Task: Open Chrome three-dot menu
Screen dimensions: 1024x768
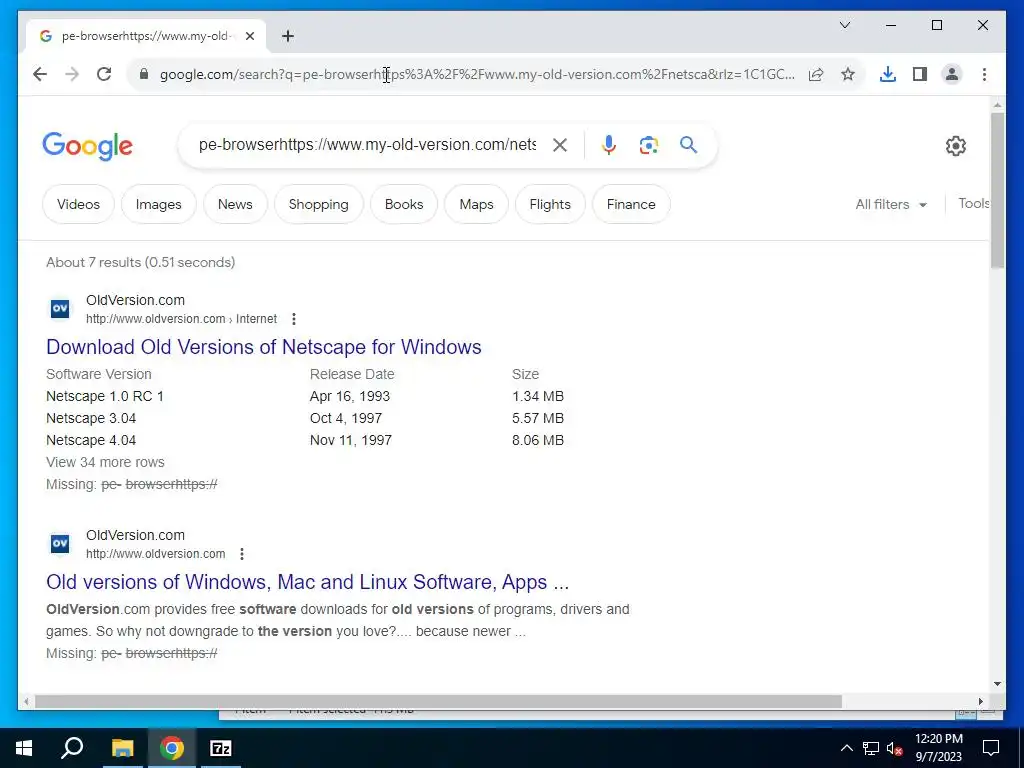Action: pos(984,74)
